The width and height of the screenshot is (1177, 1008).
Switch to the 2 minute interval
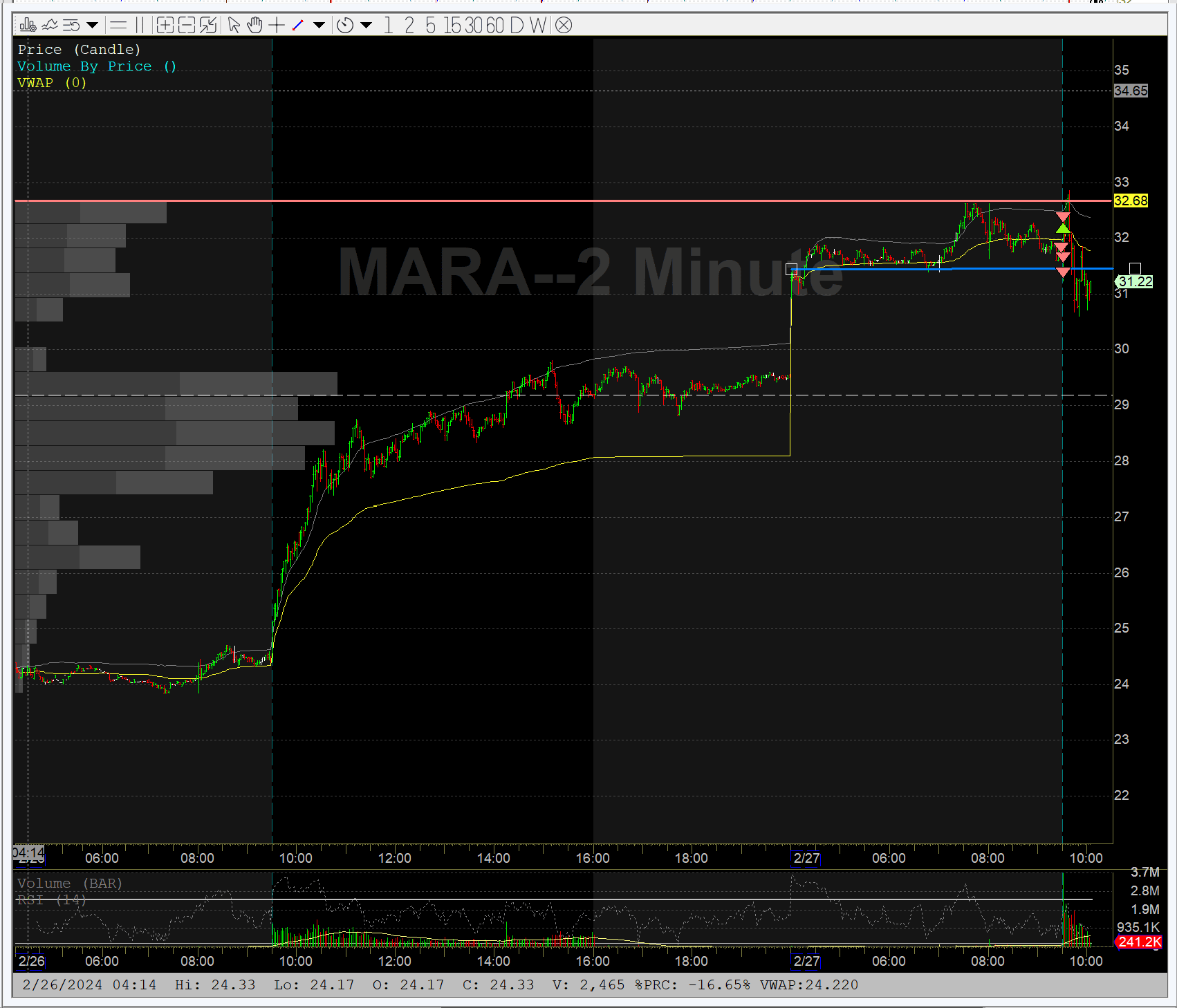coord(409,26)
